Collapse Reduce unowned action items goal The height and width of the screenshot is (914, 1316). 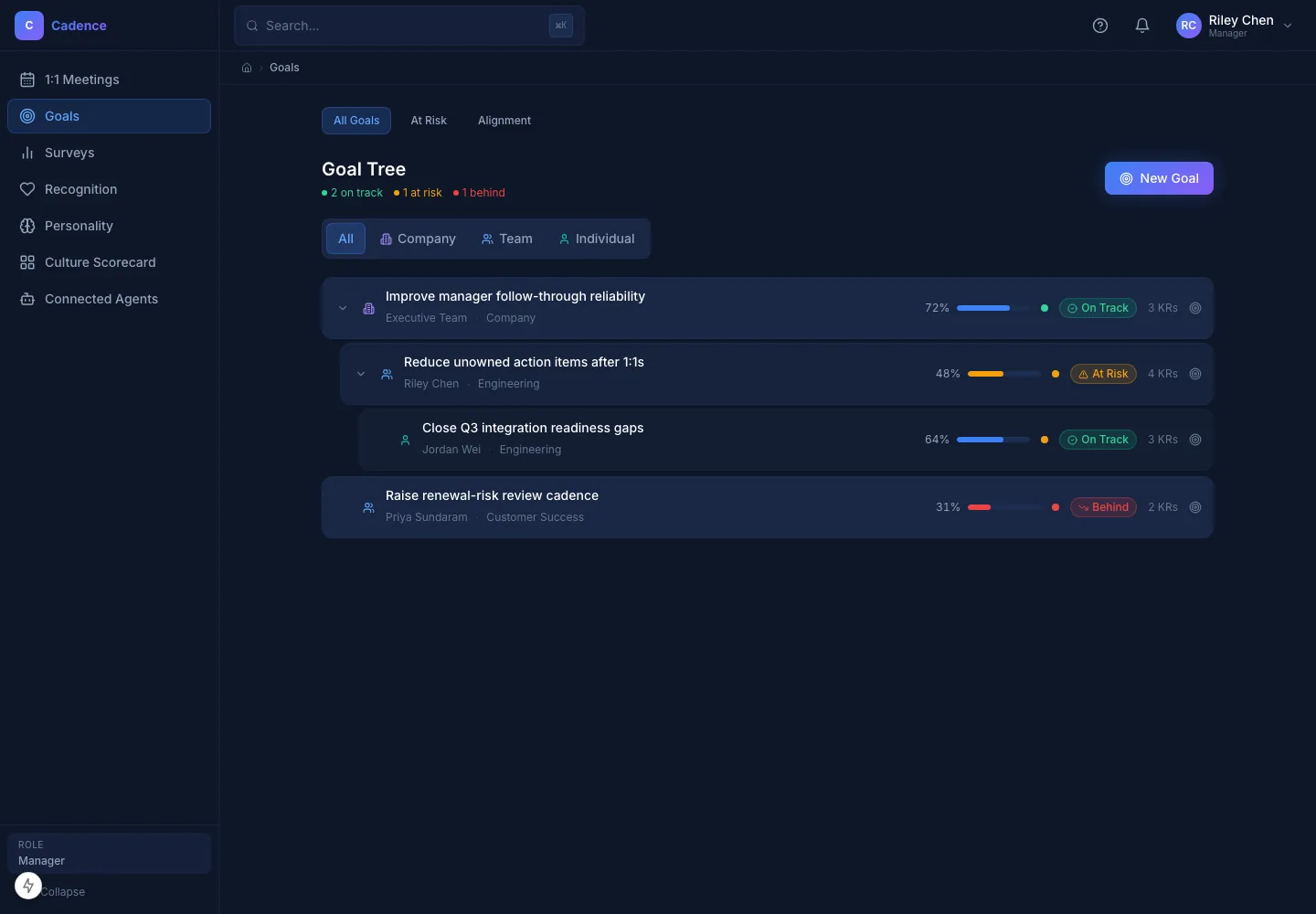click(x=361, y=374)
